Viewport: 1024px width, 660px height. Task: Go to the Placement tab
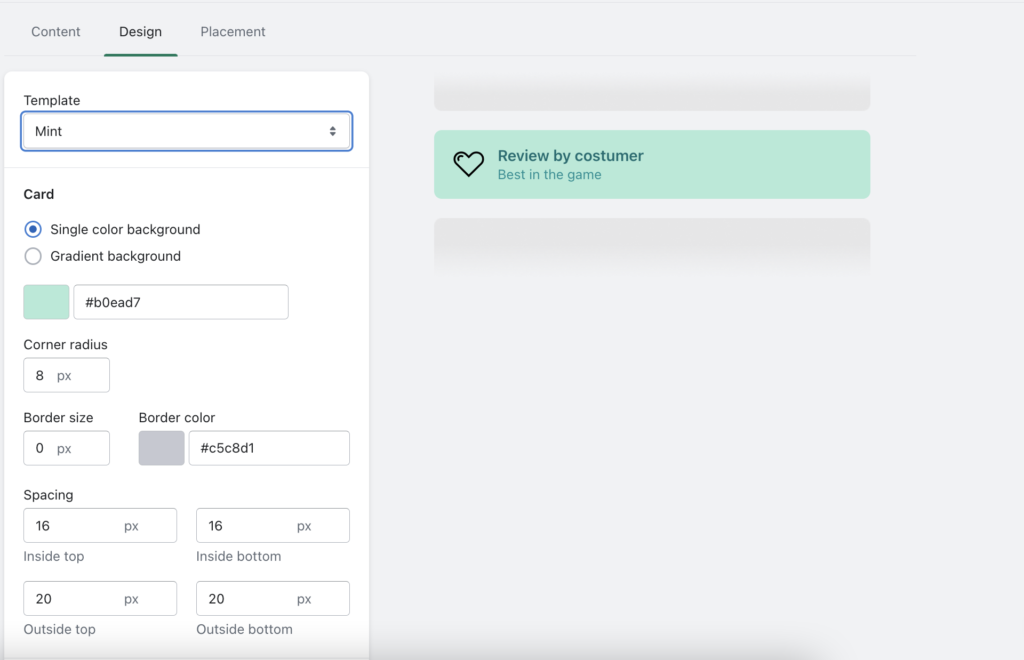point(233,32)
